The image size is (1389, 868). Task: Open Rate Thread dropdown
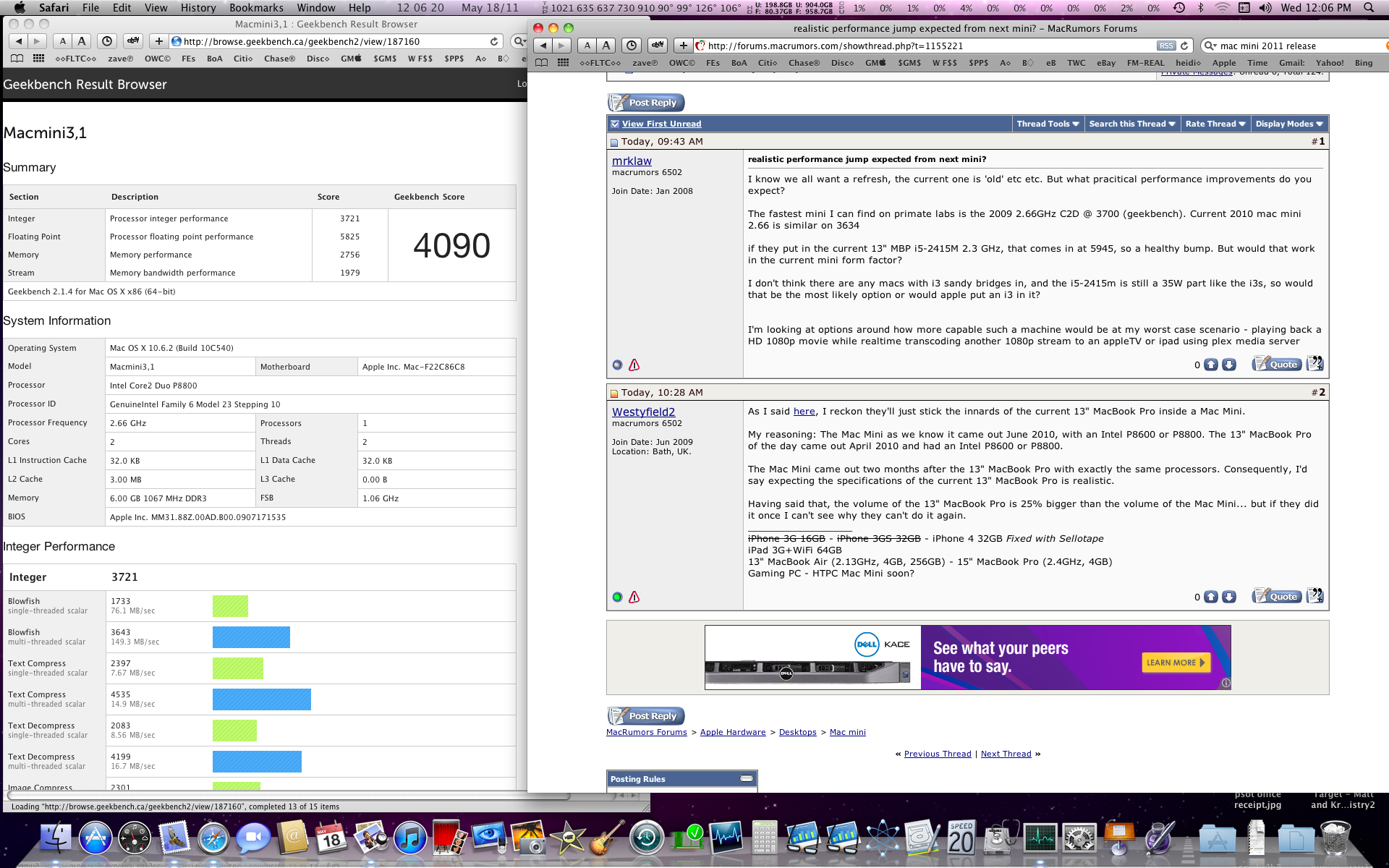click(1215, 124)
